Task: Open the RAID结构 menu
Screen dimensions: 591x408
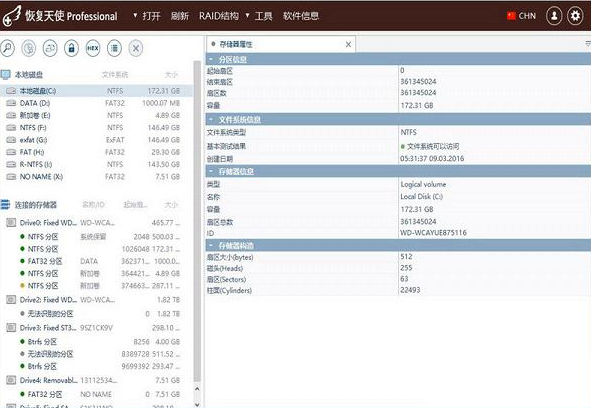Action: point(219,16)
